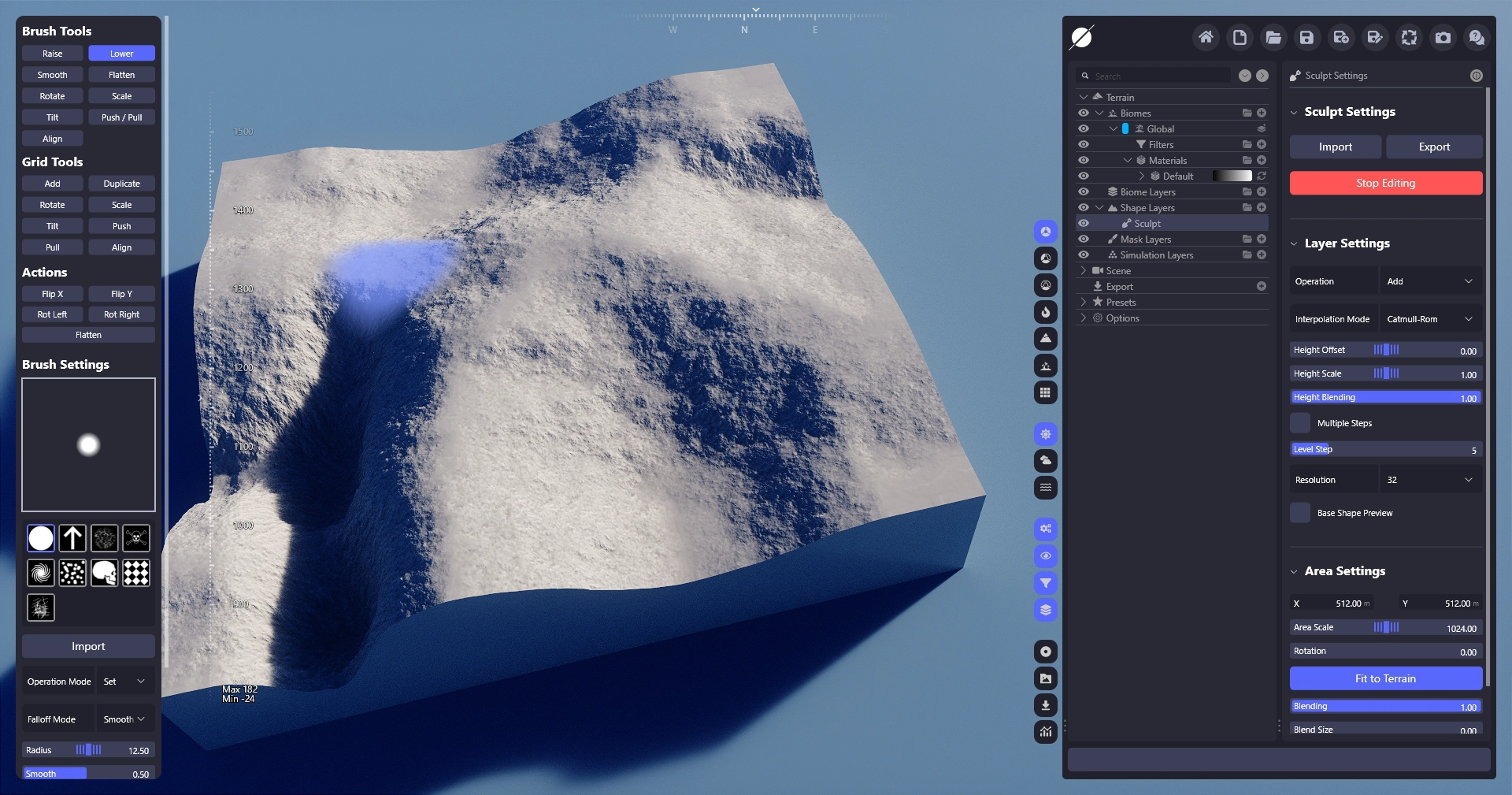Click the Fit to Terrain button
This screenshot has height=795, width=1512.
click(x=1385, y=678)
